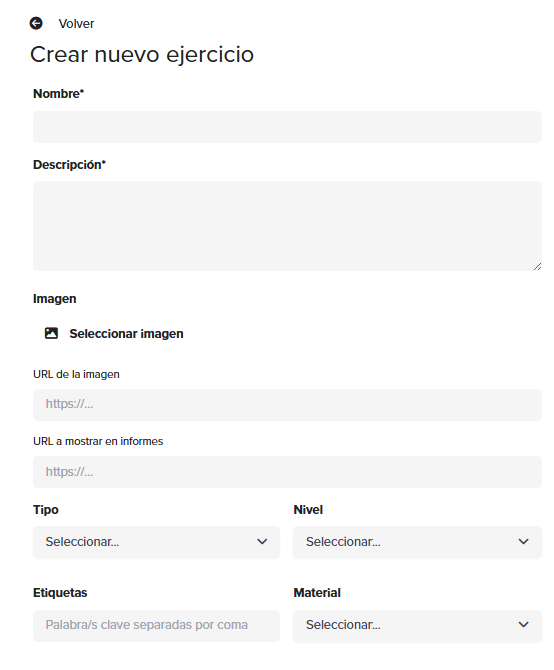
Task: Go back using the Volver link
Action: [x=76, y=24]
